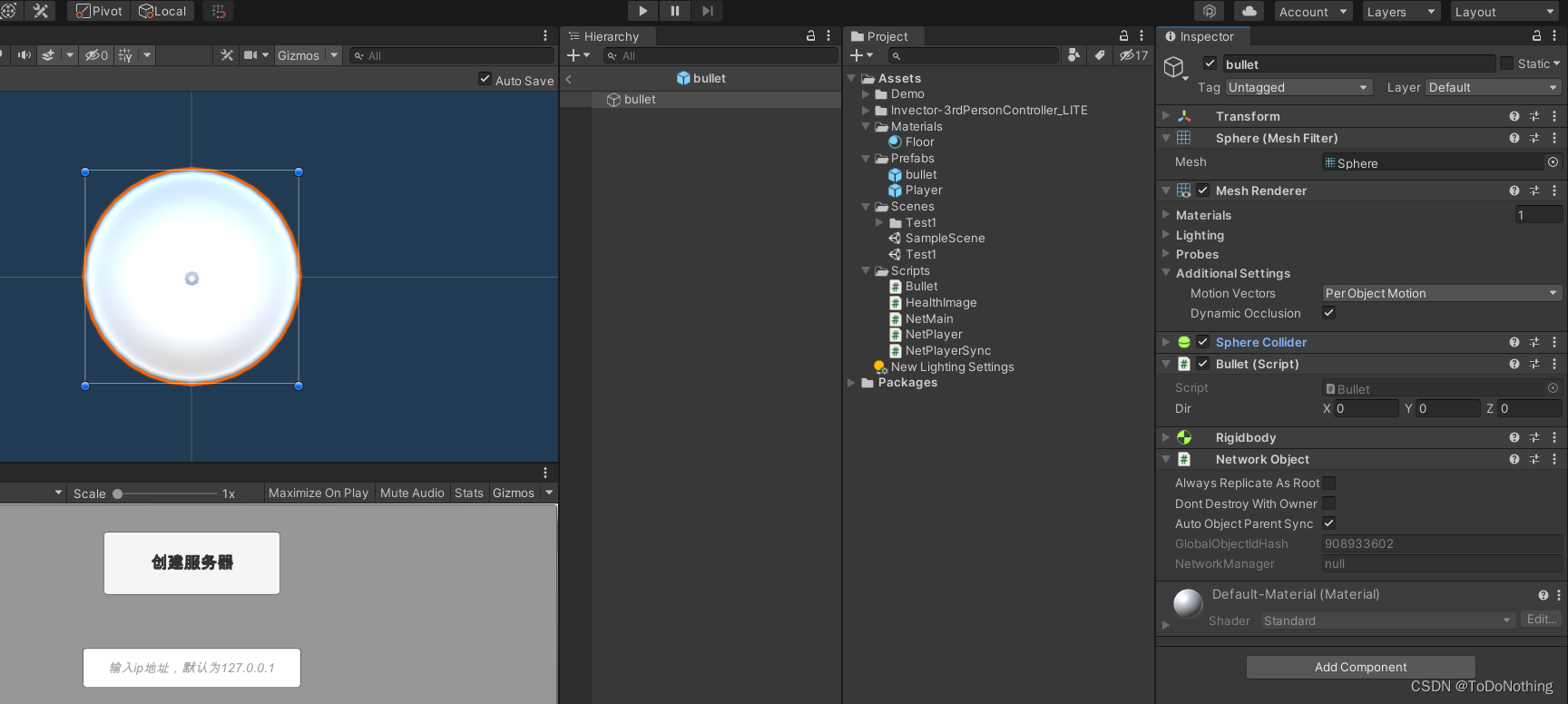Expand the Materials section
Viewport: 1568px width, 704px height.
tap(1166, 215)
